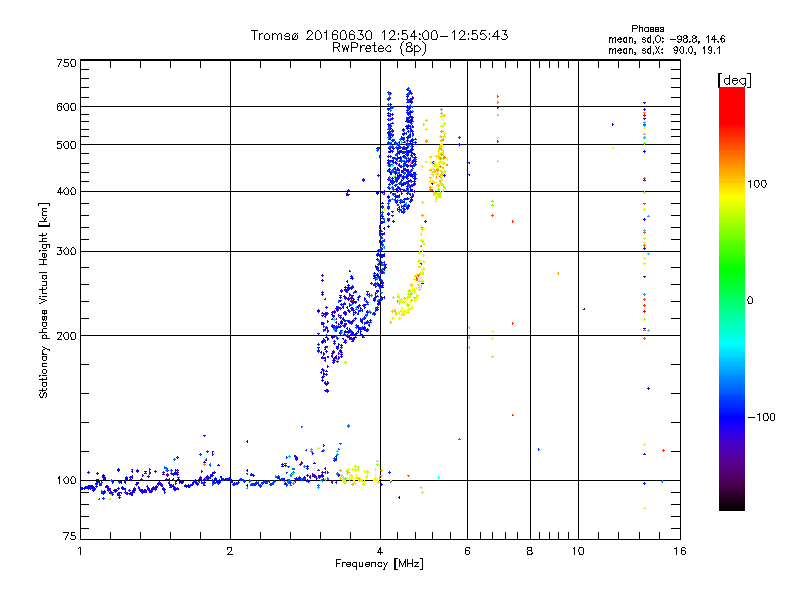This screenshot has height=600, width=800.
Task: Click the y-axis tick label '100'
Action: point(66,481)
